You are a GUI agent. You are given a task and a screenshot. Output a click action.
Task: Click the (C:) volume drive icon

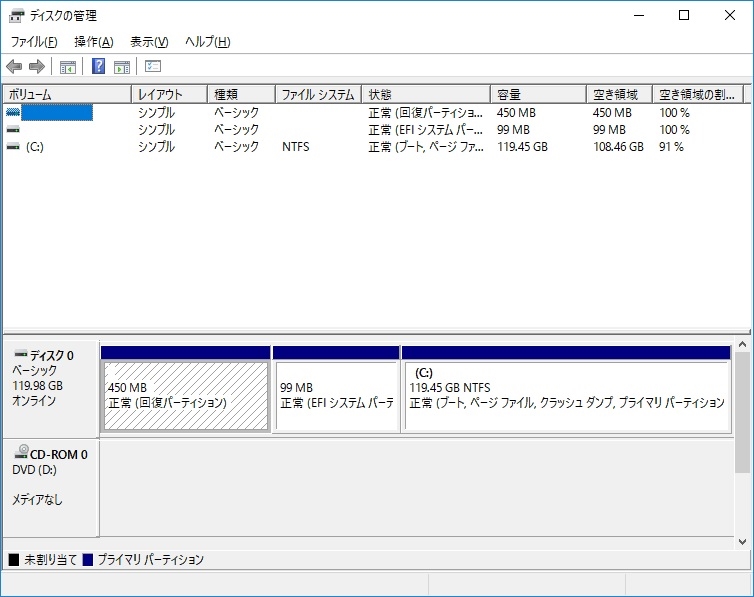click(13, 146)
